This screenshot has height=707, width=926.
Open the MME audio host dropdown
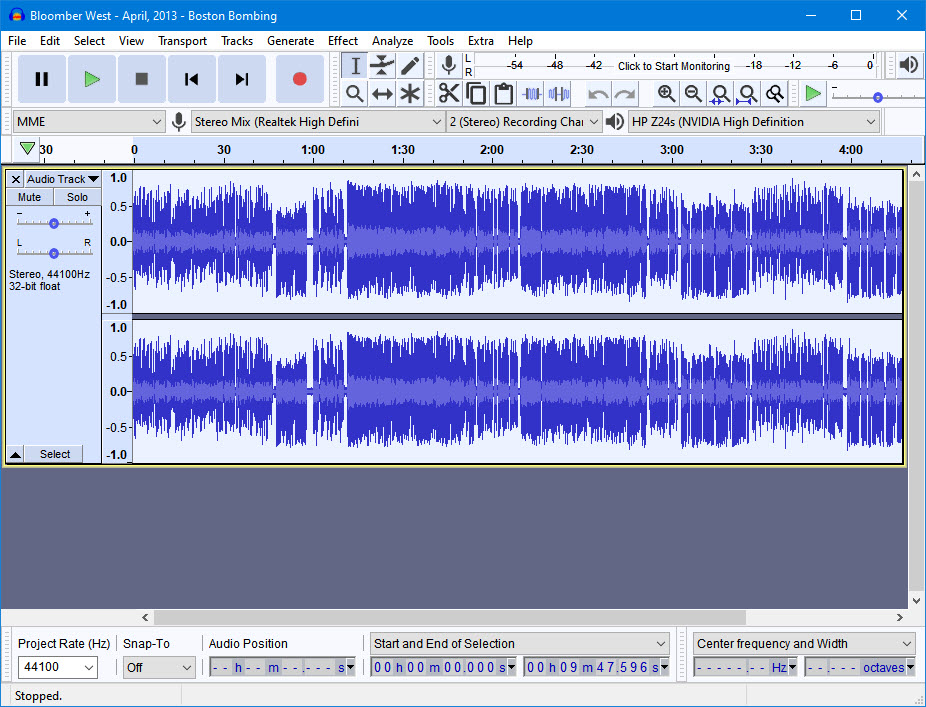pyautogui.click(x=89, y=122)
